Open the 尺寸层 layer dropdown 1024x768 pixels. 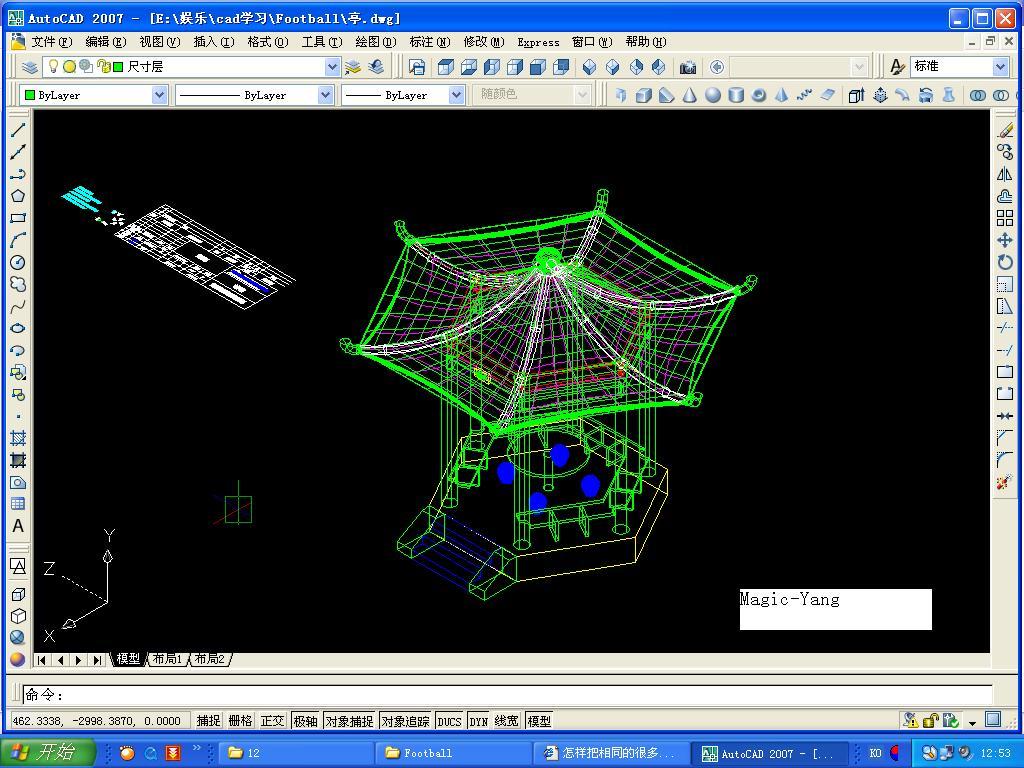pos(332,67)
